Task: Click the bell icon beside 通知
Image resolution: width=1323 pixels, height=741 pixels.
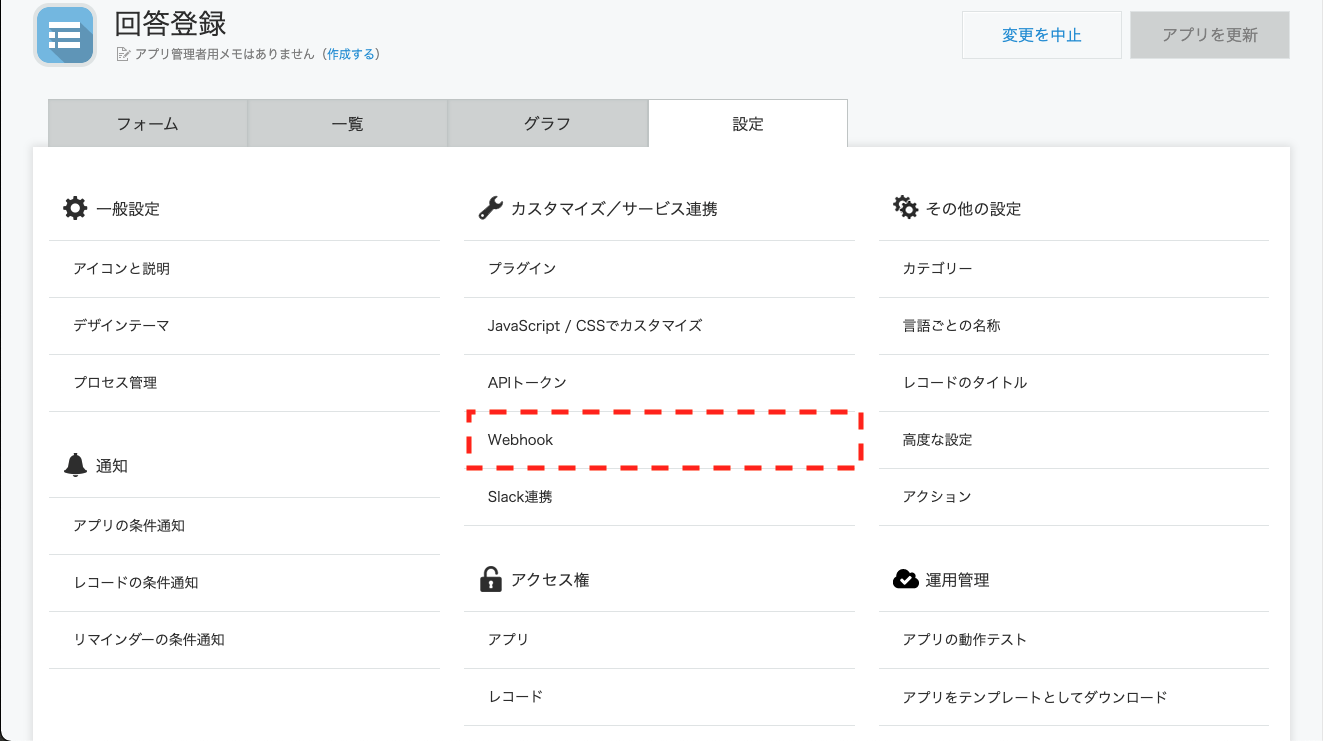Action: click(x=75, y=465)
